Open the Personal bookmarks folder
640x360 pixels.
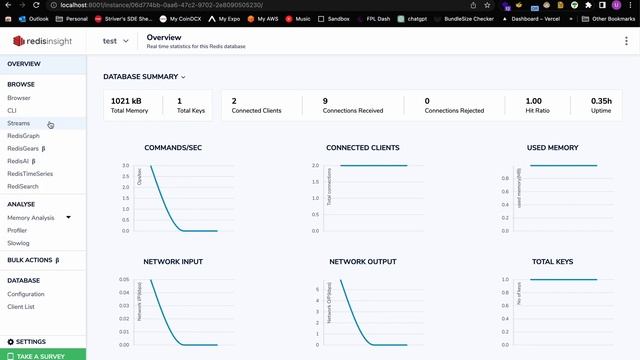click(71, 19)
